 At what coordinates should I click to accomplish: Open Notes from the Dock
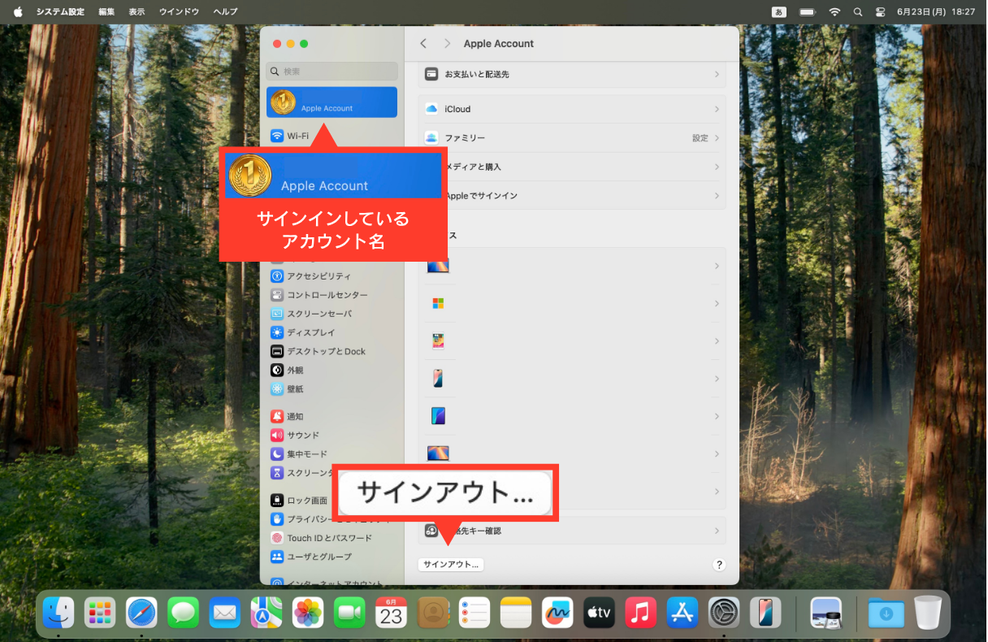(516, 612)
